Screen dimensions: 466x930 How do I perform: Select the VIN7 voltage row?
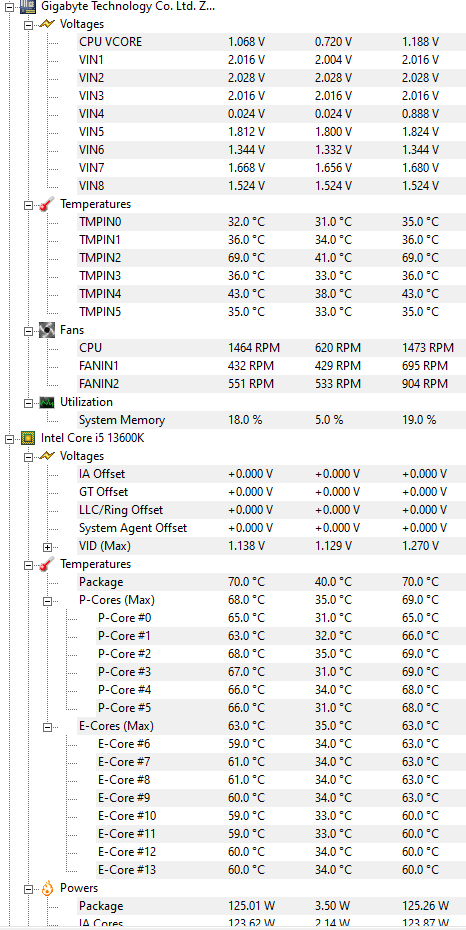[271, 168]
